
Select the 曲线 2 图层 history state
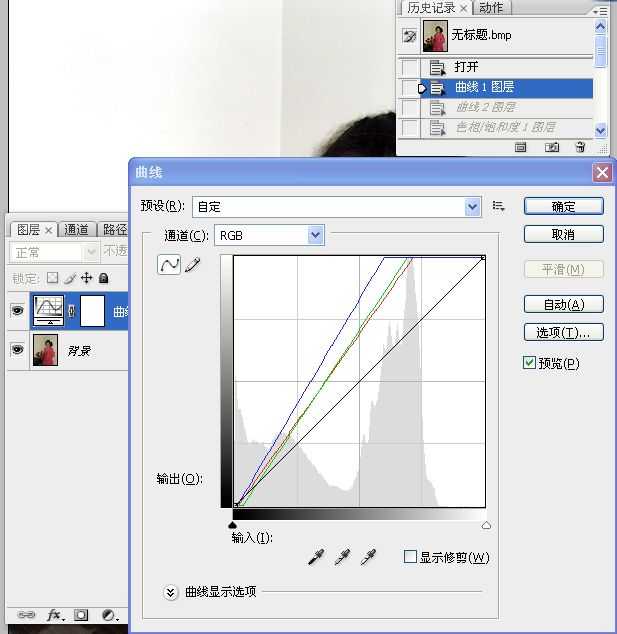[x=507, y=108]
